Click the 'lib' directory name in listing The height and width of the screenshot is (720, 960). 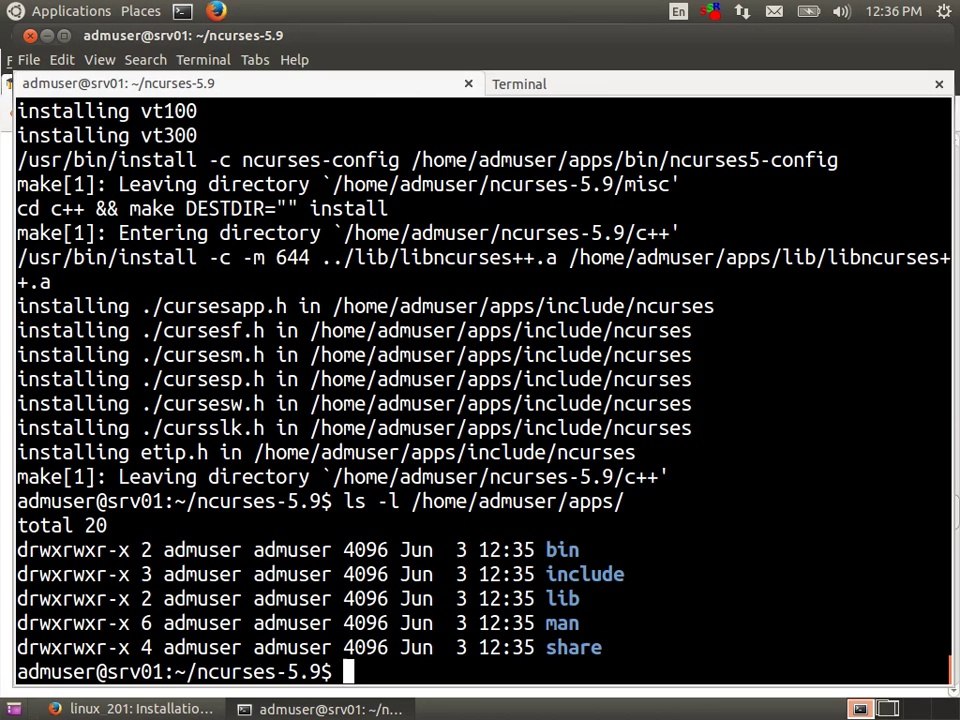(x=563, y=599)
